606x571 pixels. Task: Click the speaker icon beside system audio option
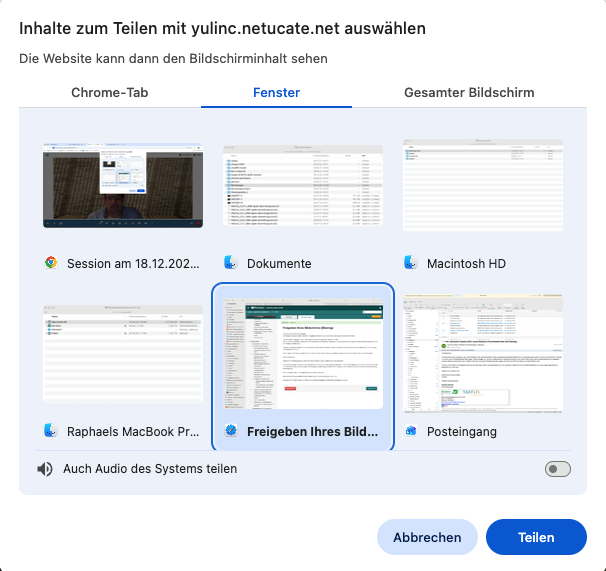click(x=45, y=469)
